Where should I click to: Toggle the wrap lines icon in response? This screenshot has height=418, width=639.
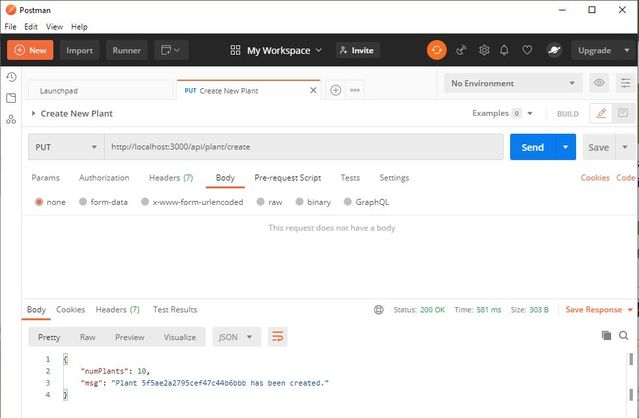(x=278, y=337)
